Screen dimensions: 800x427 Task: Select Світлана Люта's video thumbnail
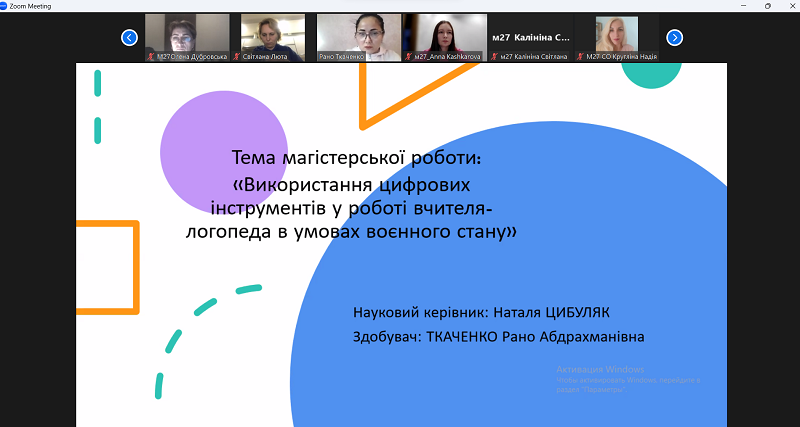(272, 33)
